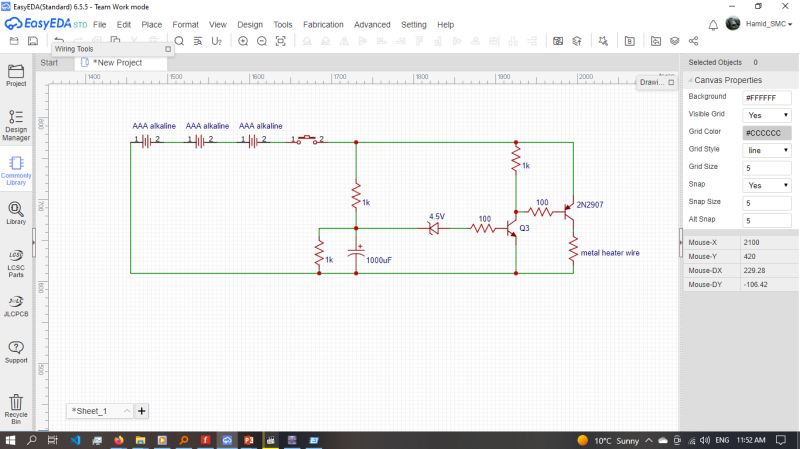
Task: Open the Hamid_SMC account dropdown
Action: pyautogui.click(x=769, y=24)
